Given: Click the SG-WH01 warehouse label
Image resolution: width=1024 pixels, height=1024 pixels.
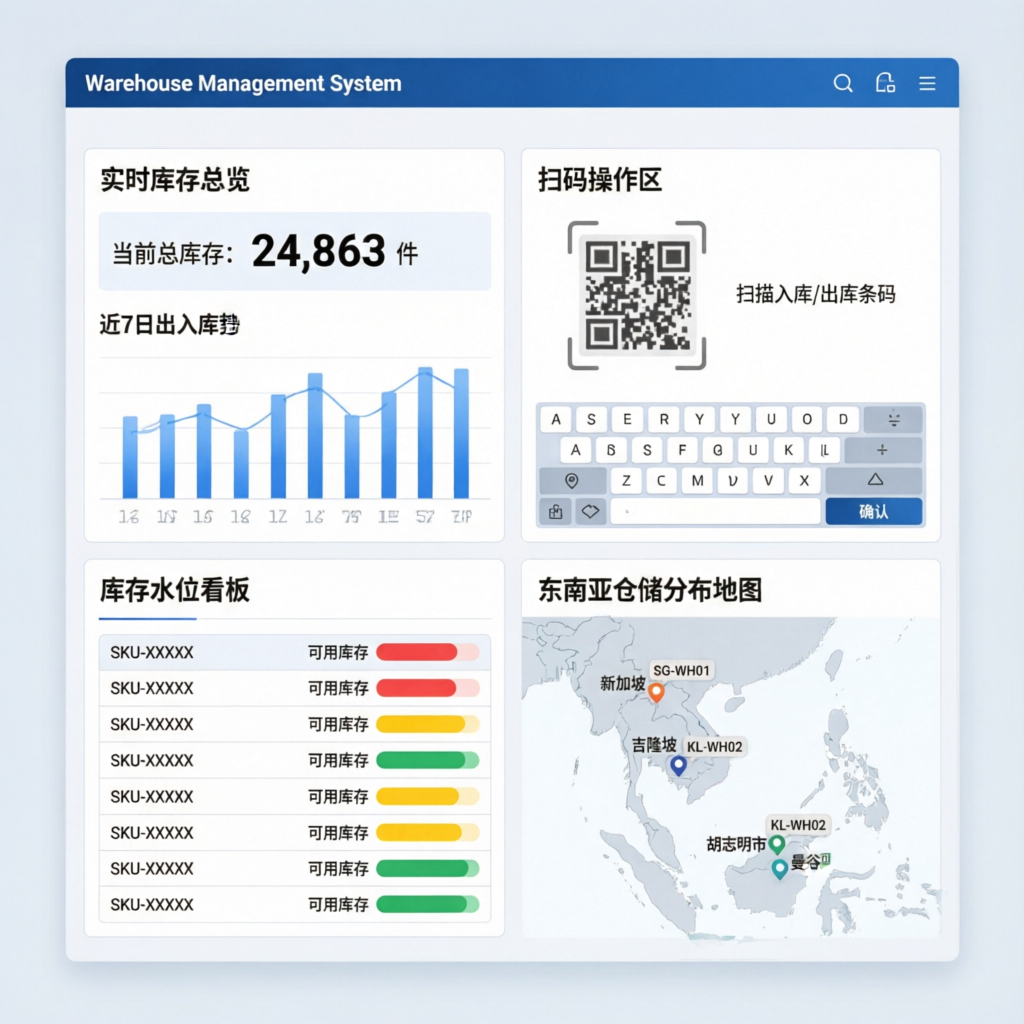Looking at the screenshot, I should click(x=681, y=671).
